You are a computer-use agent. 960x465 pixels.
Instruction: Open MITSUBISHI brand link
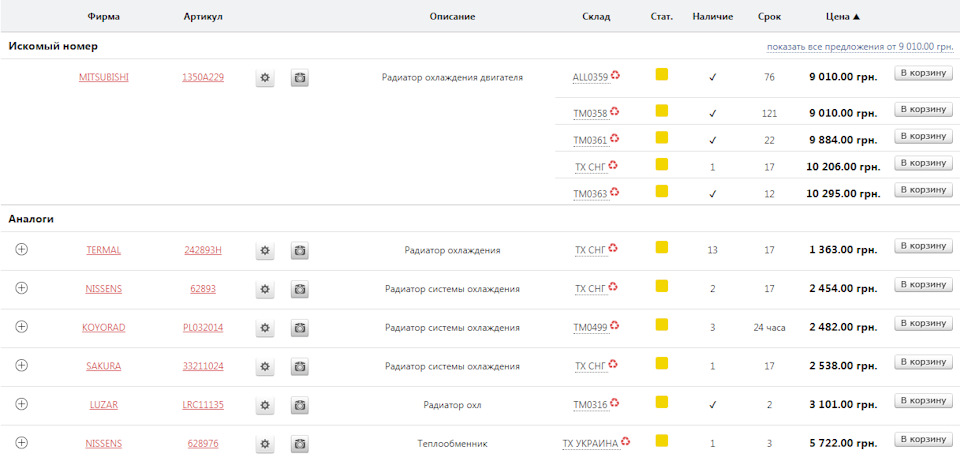tap(103, 78)
